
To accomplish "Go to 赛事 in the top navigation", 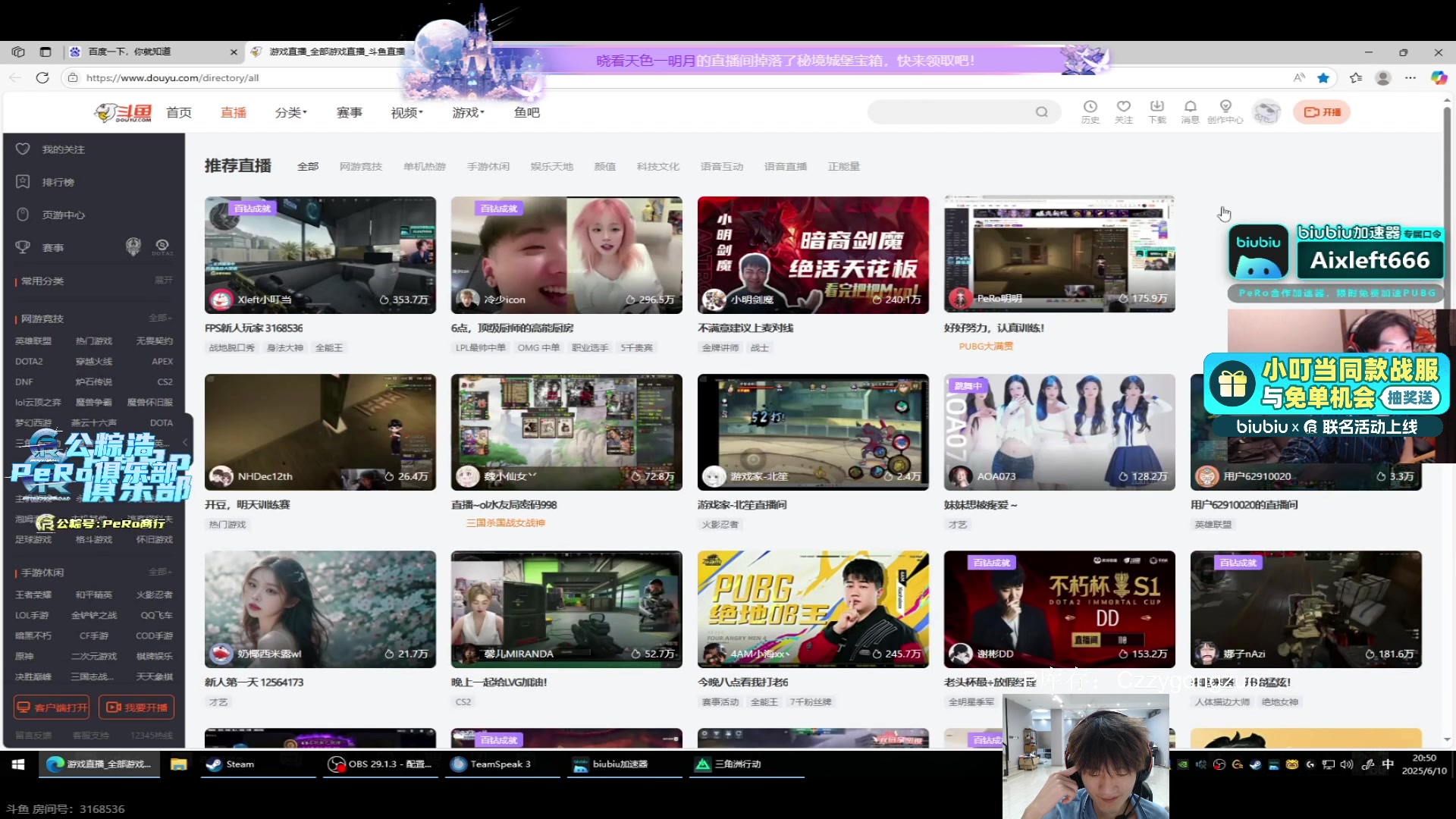I will (x=350, y=112).
